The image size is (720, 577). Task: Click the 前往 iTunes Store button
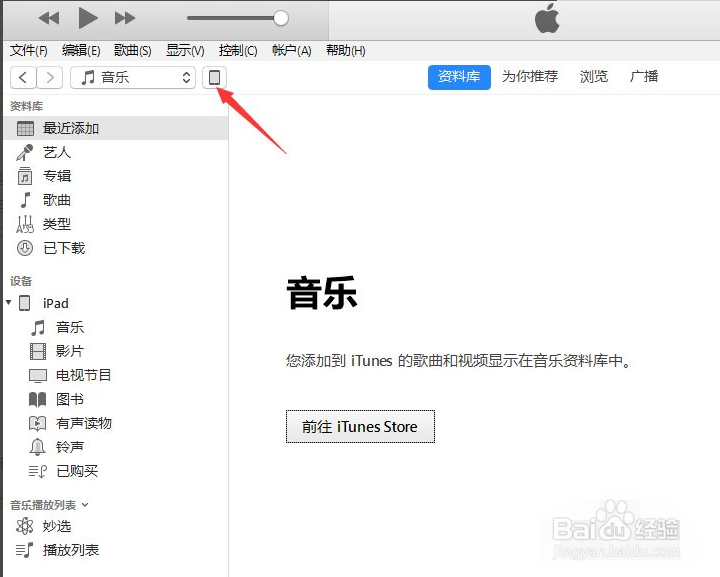click(x=360, y=426)
